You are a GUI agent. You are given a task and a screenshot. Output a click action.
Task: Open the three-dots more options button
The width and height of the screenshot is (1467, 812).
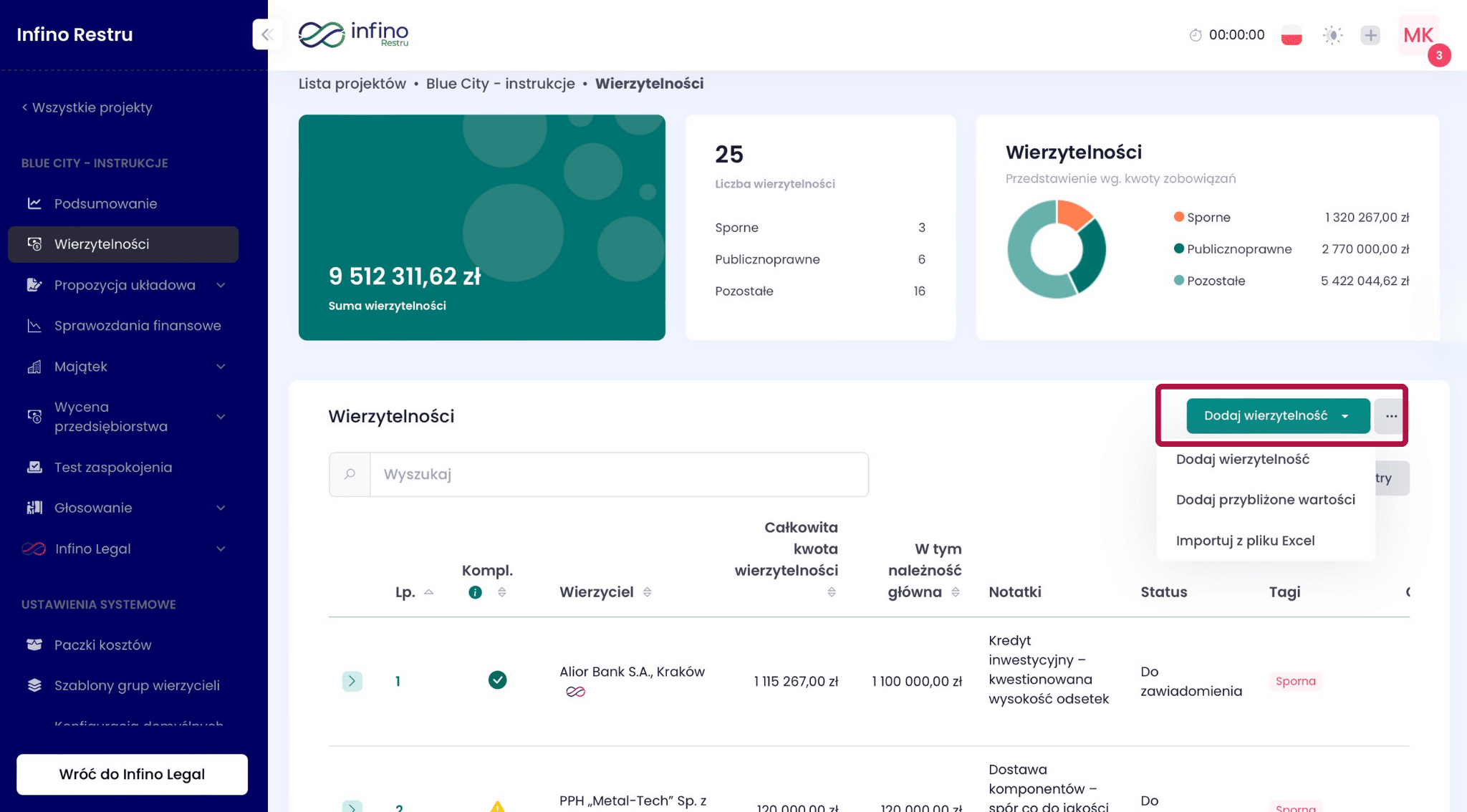coord(1391,416)
